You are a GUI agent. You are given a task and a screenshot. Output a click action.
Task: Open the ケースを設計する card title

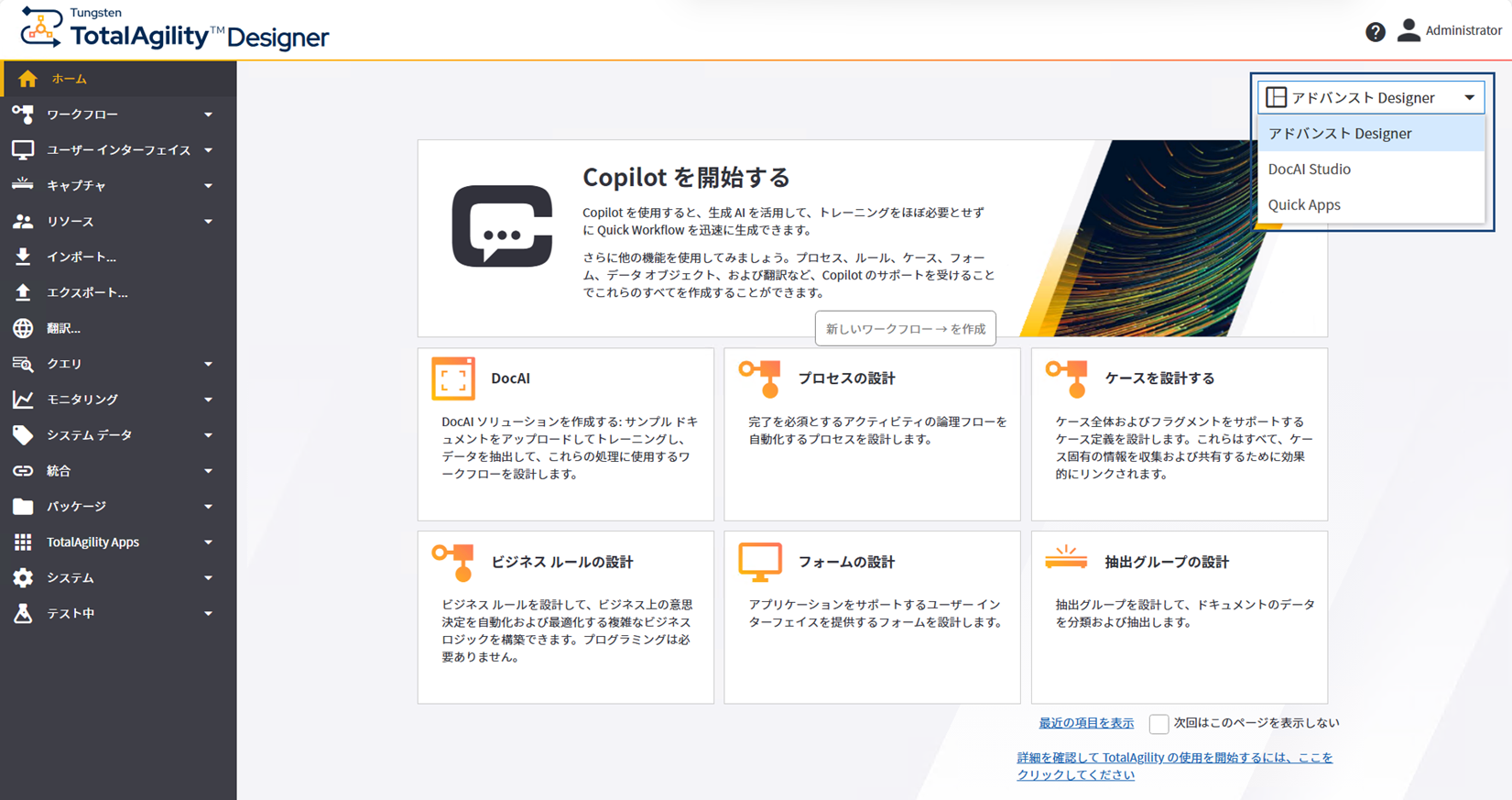coord(1159,378)
